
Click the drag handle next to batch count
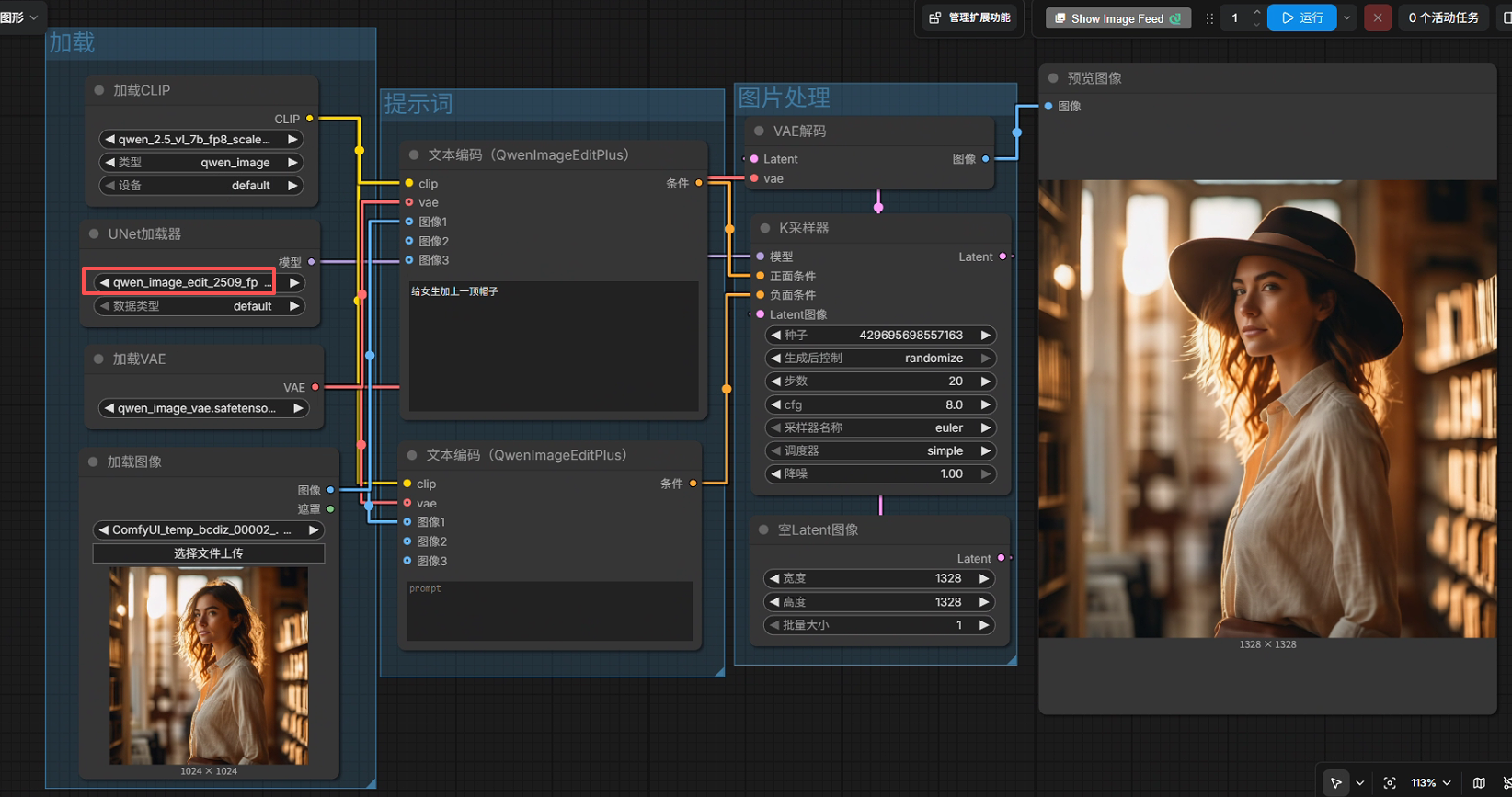pos(1209,18)
